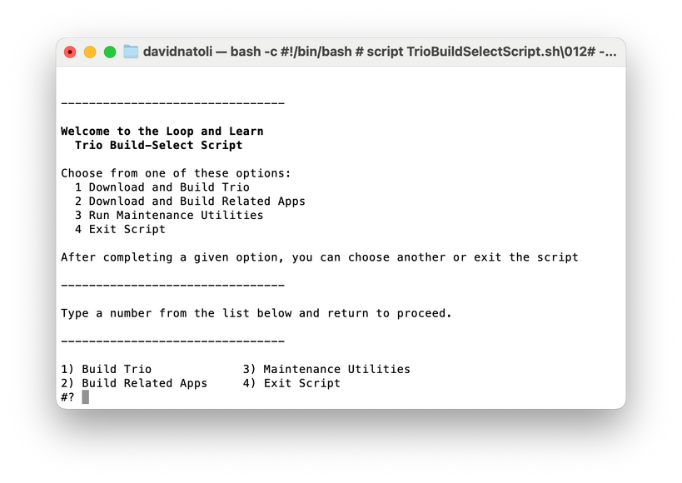Click the 'After completing a given option' sentence
The height and width of the screenshot is (483, 682).
pyautogui.click(x=319, y=257)
